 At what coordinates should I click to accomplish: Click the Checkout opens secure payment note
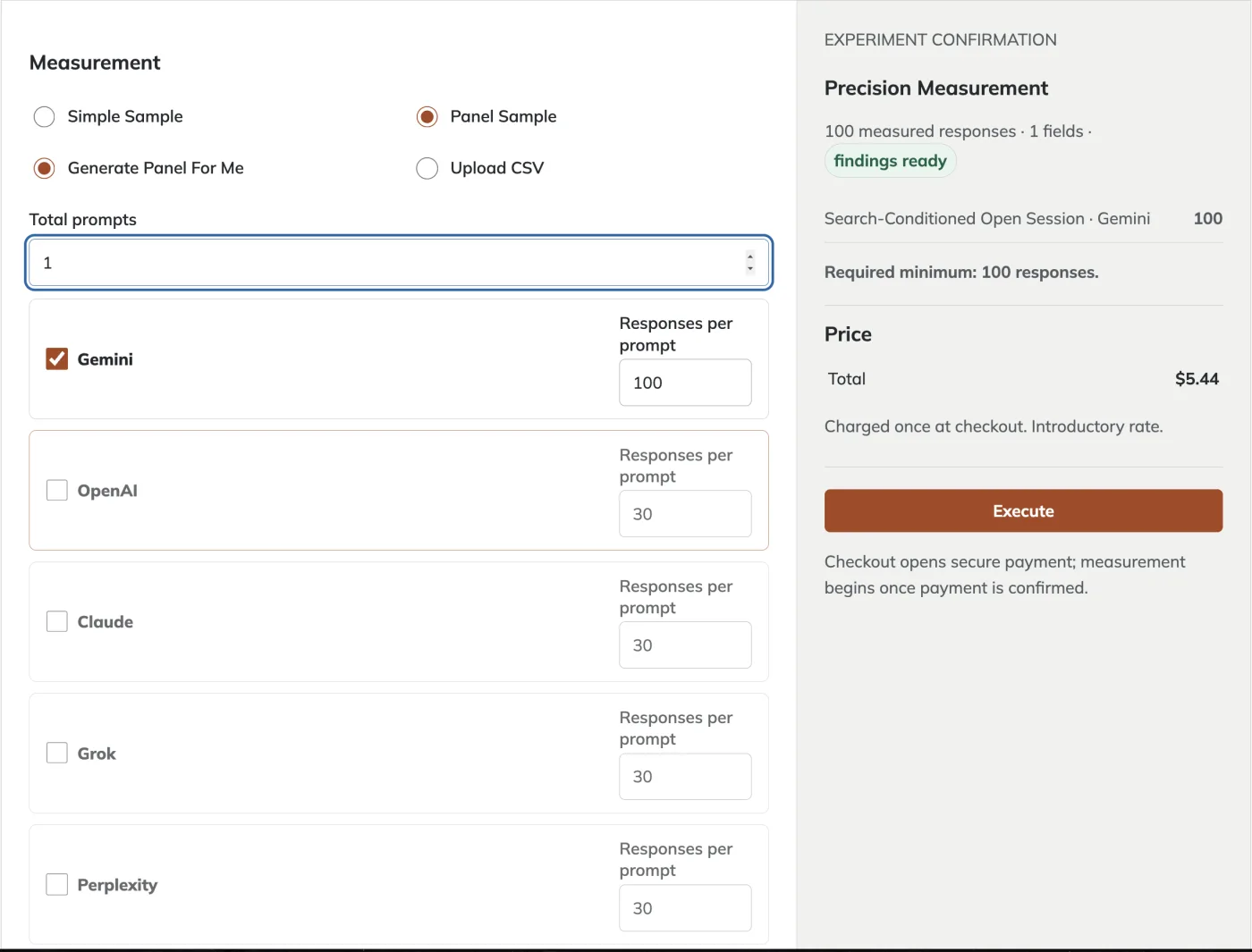point(1005,575)
